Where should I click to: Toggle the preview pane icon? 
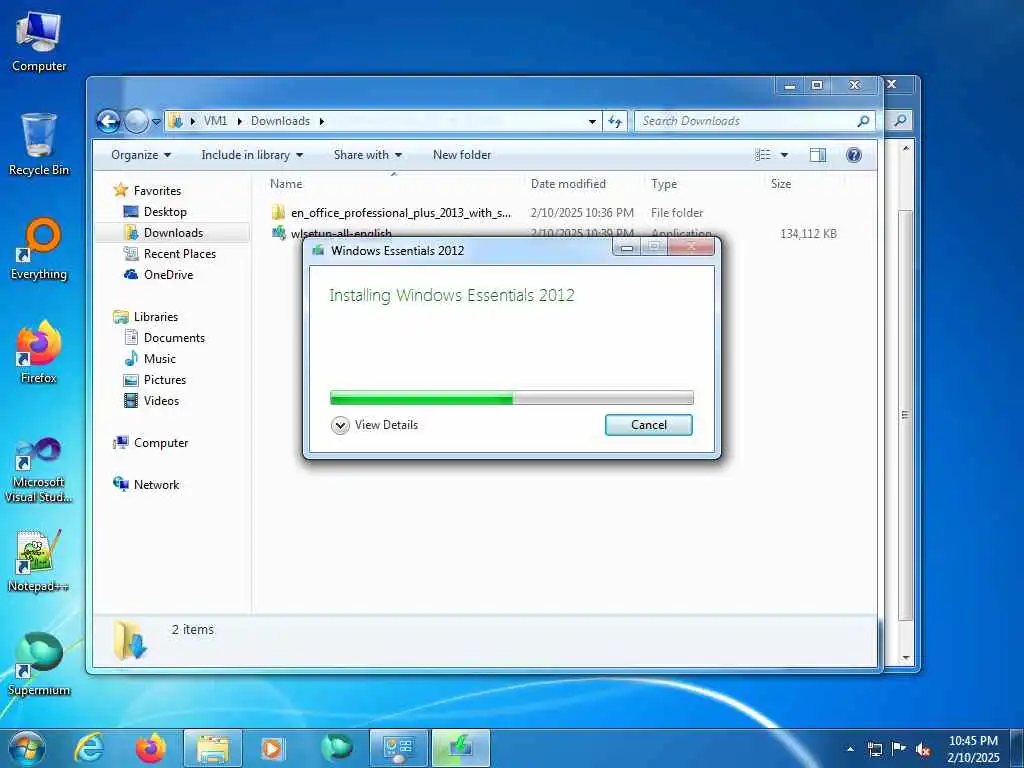coord(818,155)
